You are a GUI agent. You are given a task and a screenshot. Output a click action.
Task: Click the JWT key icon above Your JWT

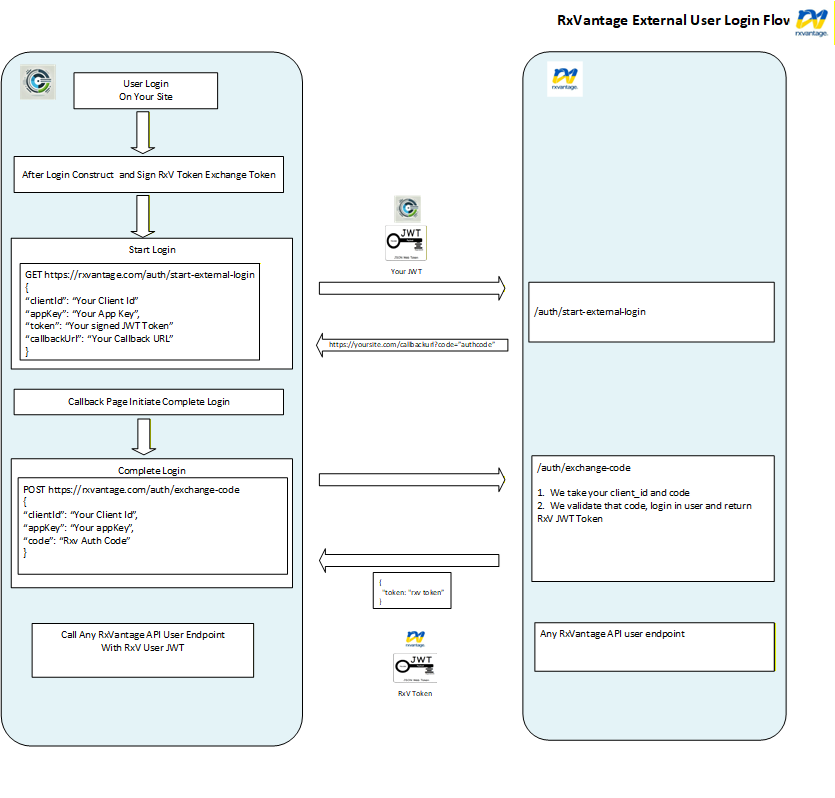[406, 243]
